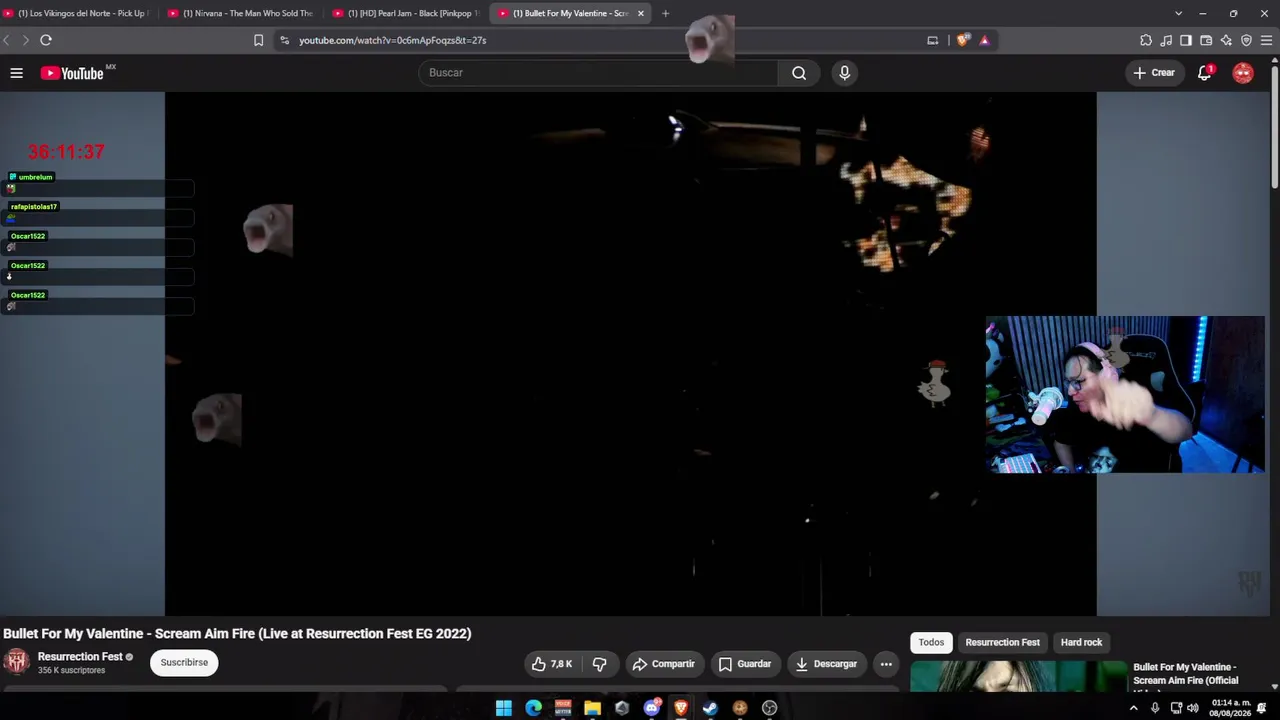Select the Resurrection Fest filter chip

[1003, 642]
